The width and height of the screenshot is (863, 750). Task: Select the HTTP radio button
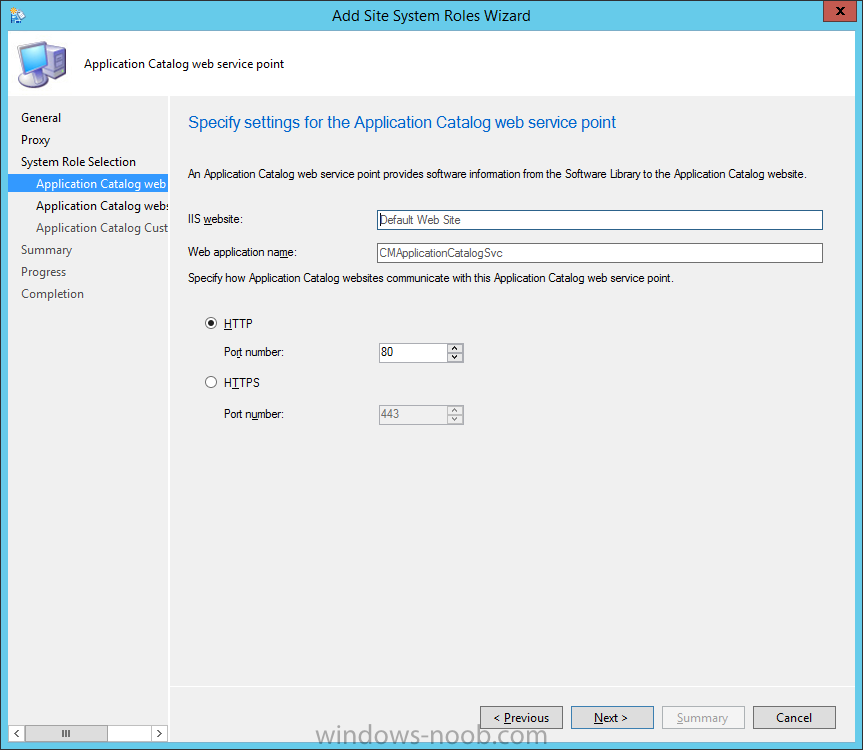211,323
